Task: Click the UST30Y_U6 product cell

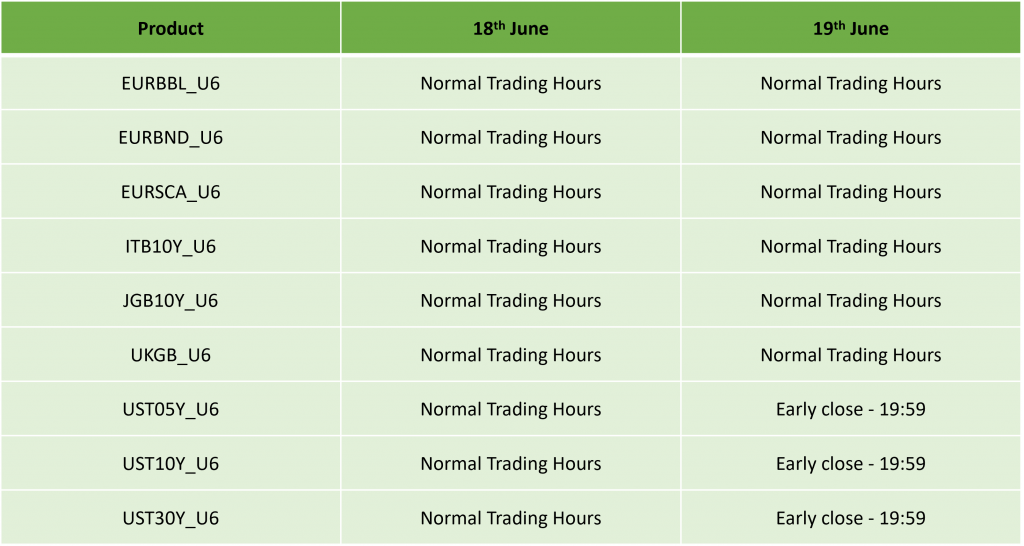Action: click(x=170, y=517)
